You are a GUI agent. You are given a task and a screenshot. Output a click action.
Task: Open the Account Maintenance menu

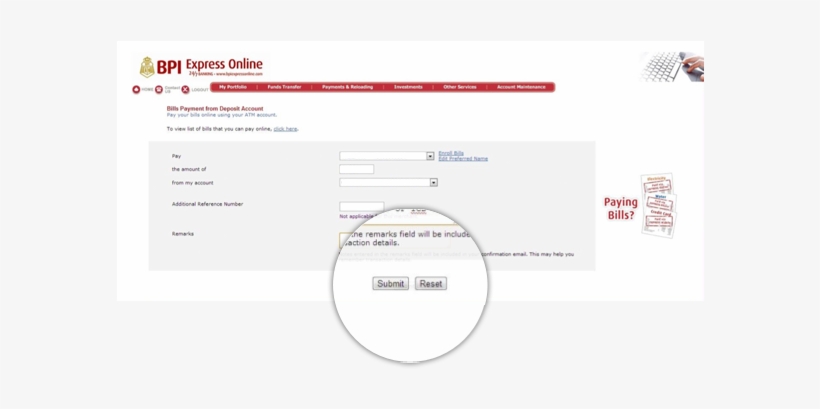click(x=521, y=87)
